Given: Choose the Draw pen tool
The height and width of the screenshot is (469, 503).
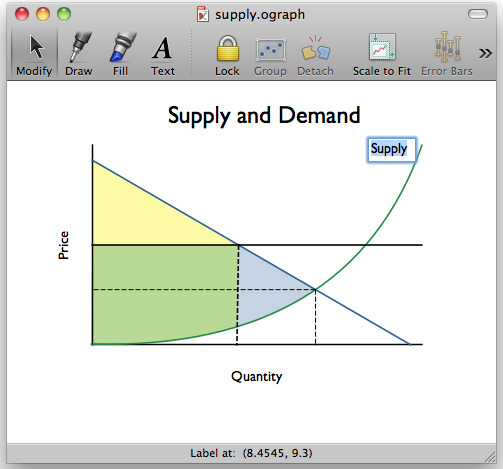Looking at the screenshot, I should tap(80, 47).
